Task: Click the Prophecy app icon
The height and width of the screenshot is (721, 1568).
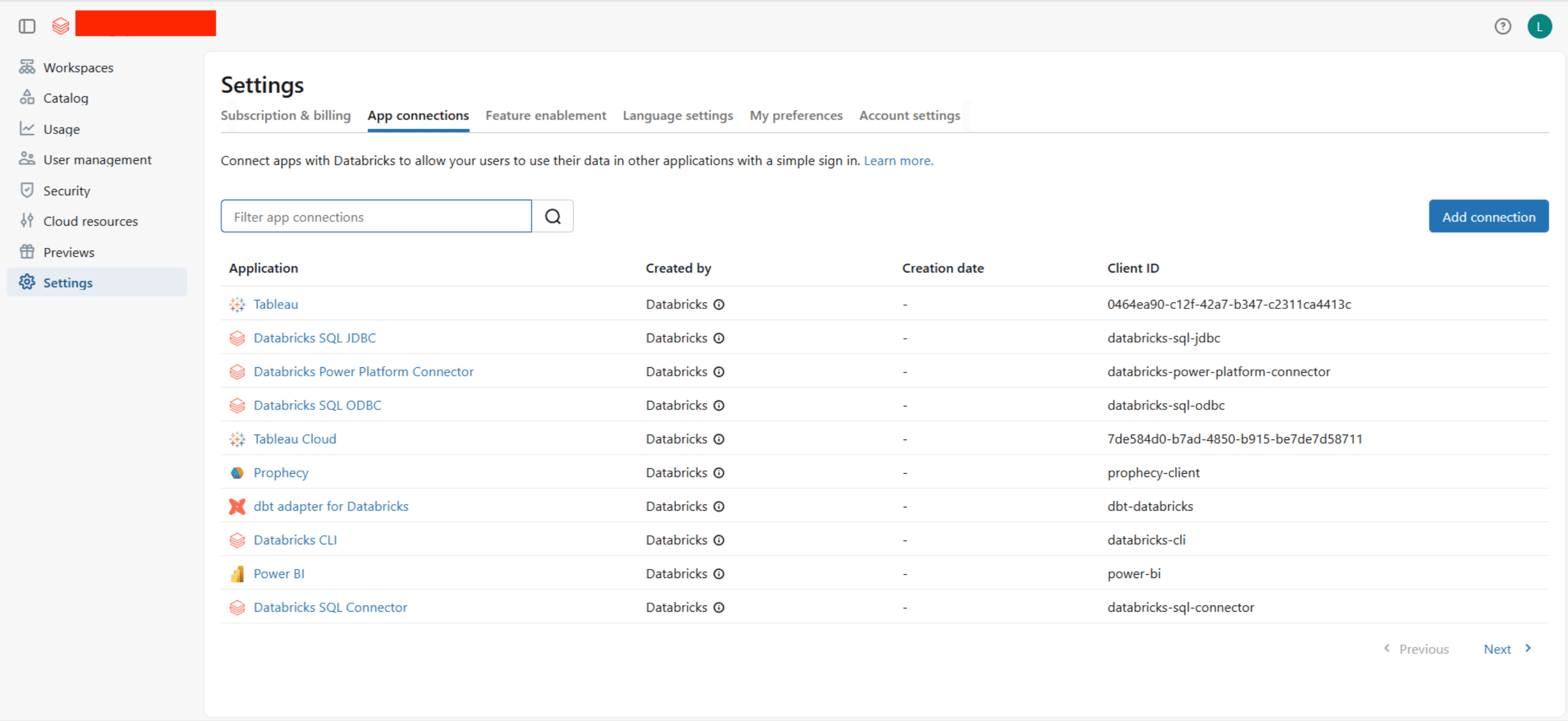Action: (237, 473)
